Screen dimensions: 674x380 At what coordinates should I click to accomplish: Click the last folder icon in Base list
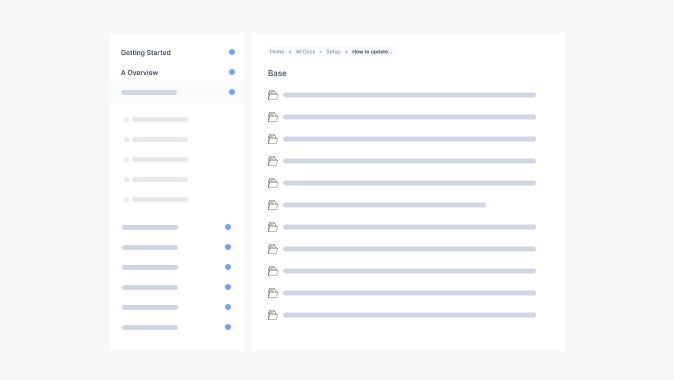[273, 315]
